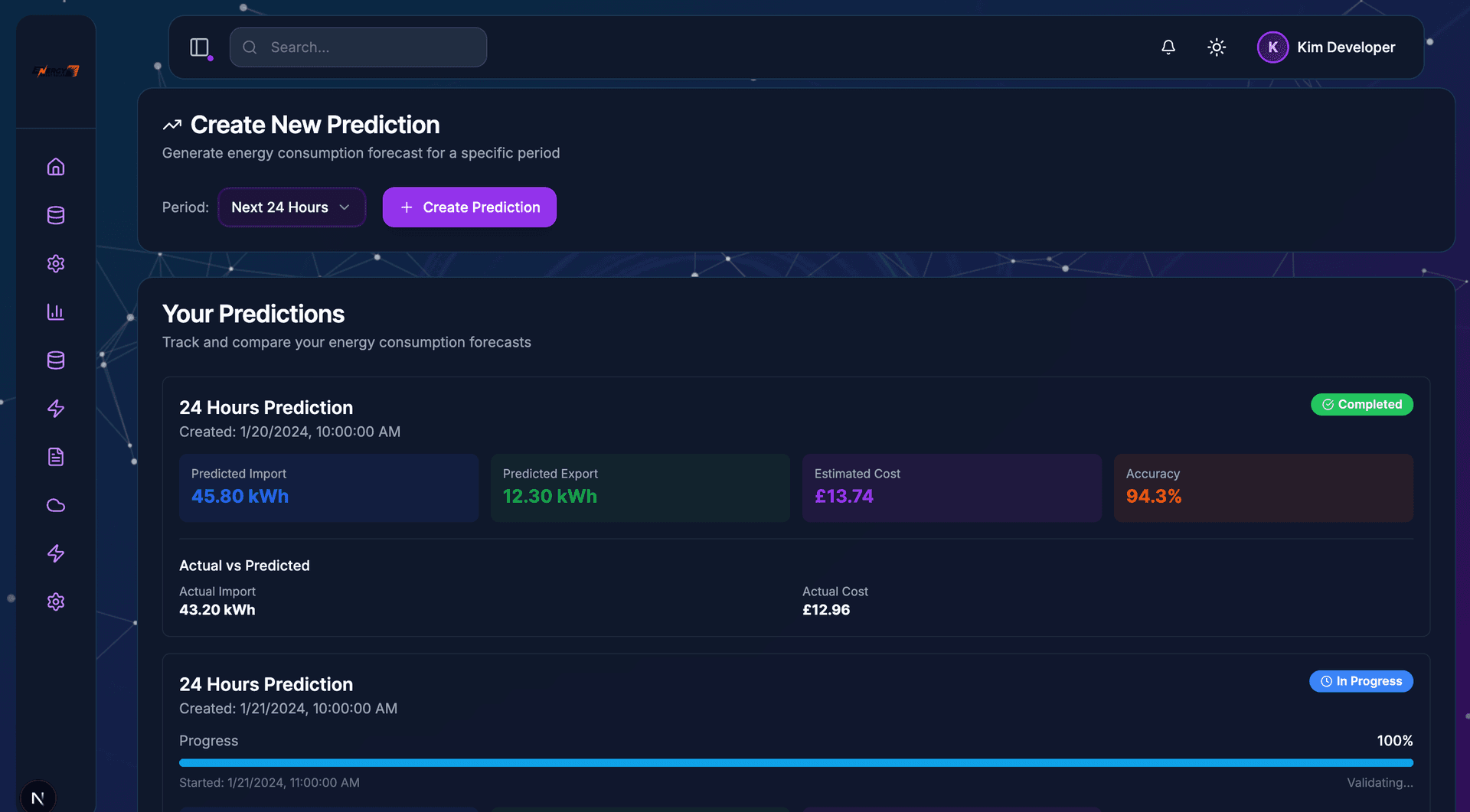The width and height of the screenshot is (1470, 812).
Task: Open the Home page from sidebar
Action: pyautogui.click(x=56, y=167)
